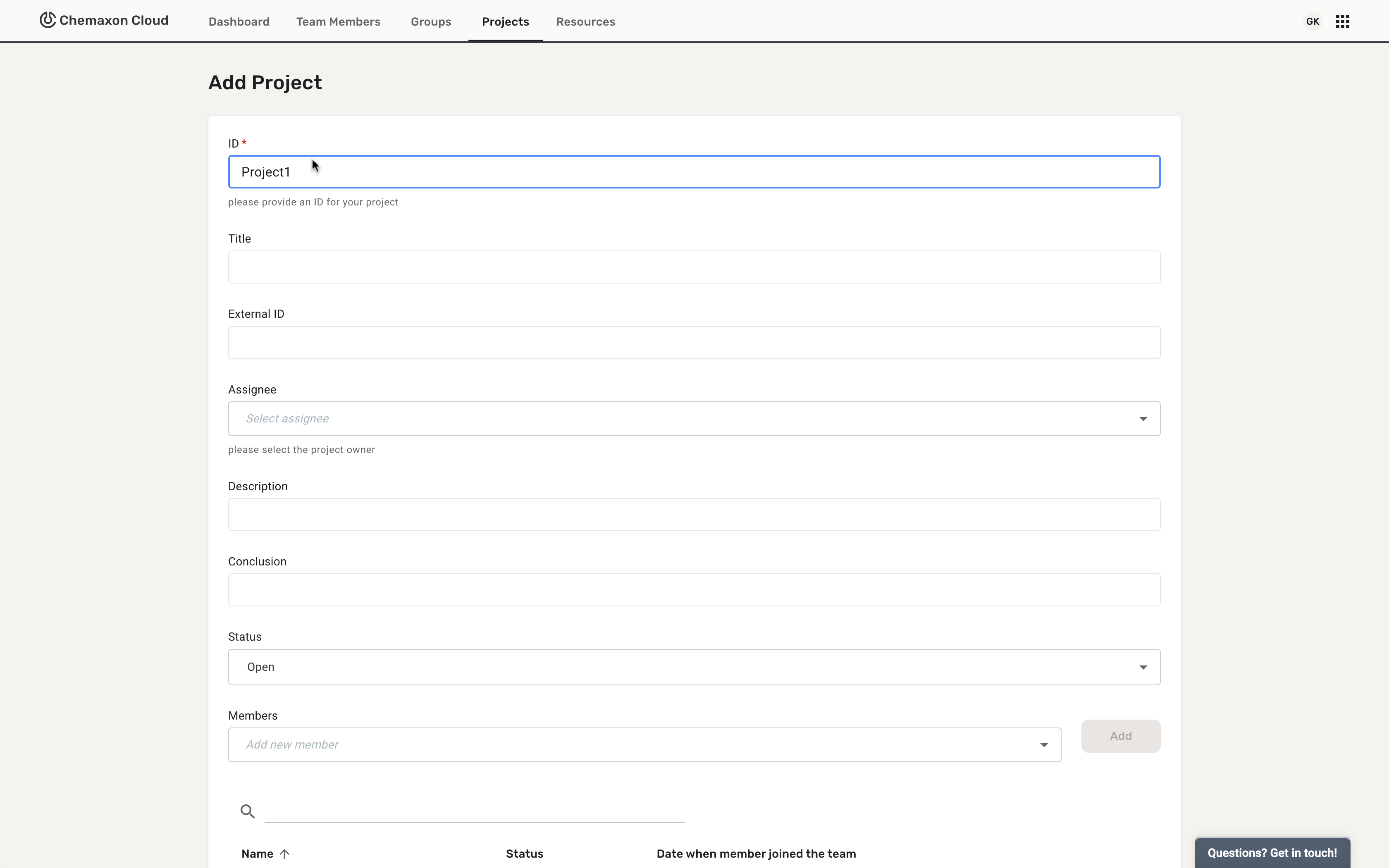Click the 'please provide an ID' hint text

point(313,202)
